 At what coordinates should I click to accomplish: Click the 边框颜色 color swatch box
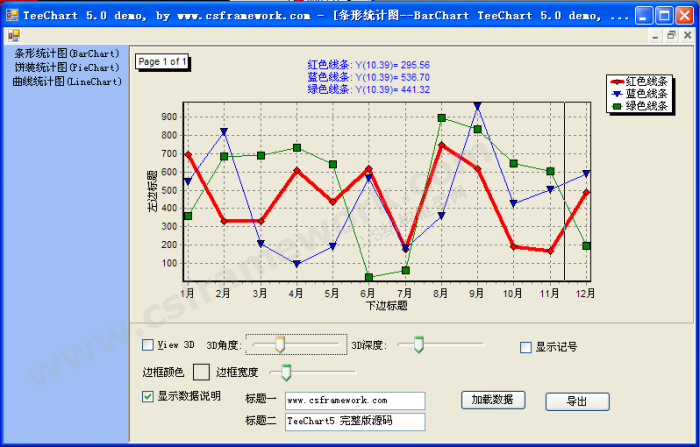tap(201, 372)
